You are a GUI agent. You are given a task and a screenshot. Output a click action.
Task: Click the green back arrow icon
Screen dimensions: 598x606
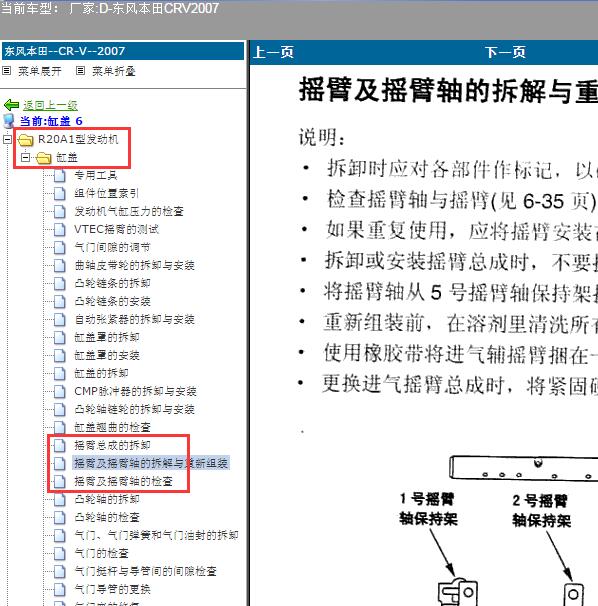(x=11, y=105)
